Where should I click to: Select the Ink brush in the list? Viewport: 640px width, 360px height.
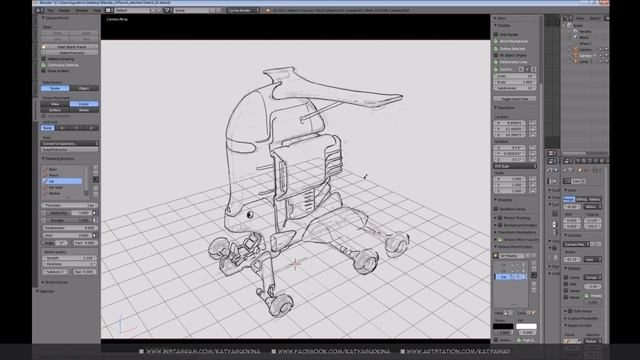tap(62, 181)
